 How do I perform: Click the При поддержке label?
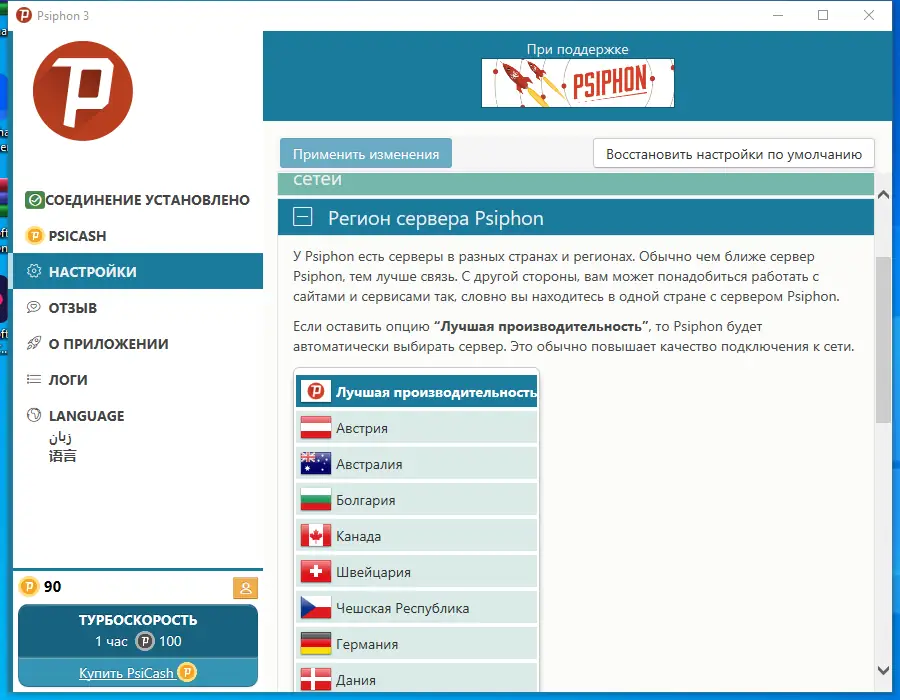pyautogui.click(x=577, y=49)
